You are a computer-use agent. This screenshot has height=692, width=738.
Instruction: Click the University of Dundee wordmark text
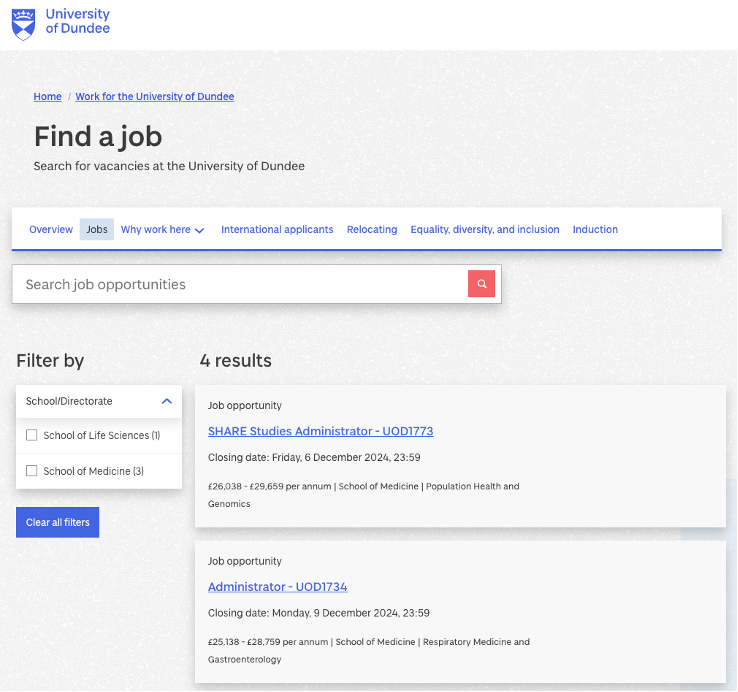point(78,22)
